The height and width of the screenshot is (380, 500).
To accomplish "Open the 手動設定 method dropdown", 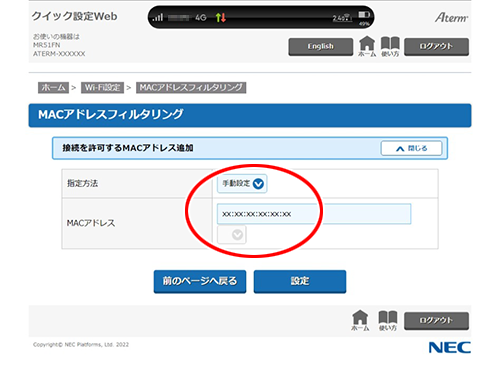I will (242, 183).
